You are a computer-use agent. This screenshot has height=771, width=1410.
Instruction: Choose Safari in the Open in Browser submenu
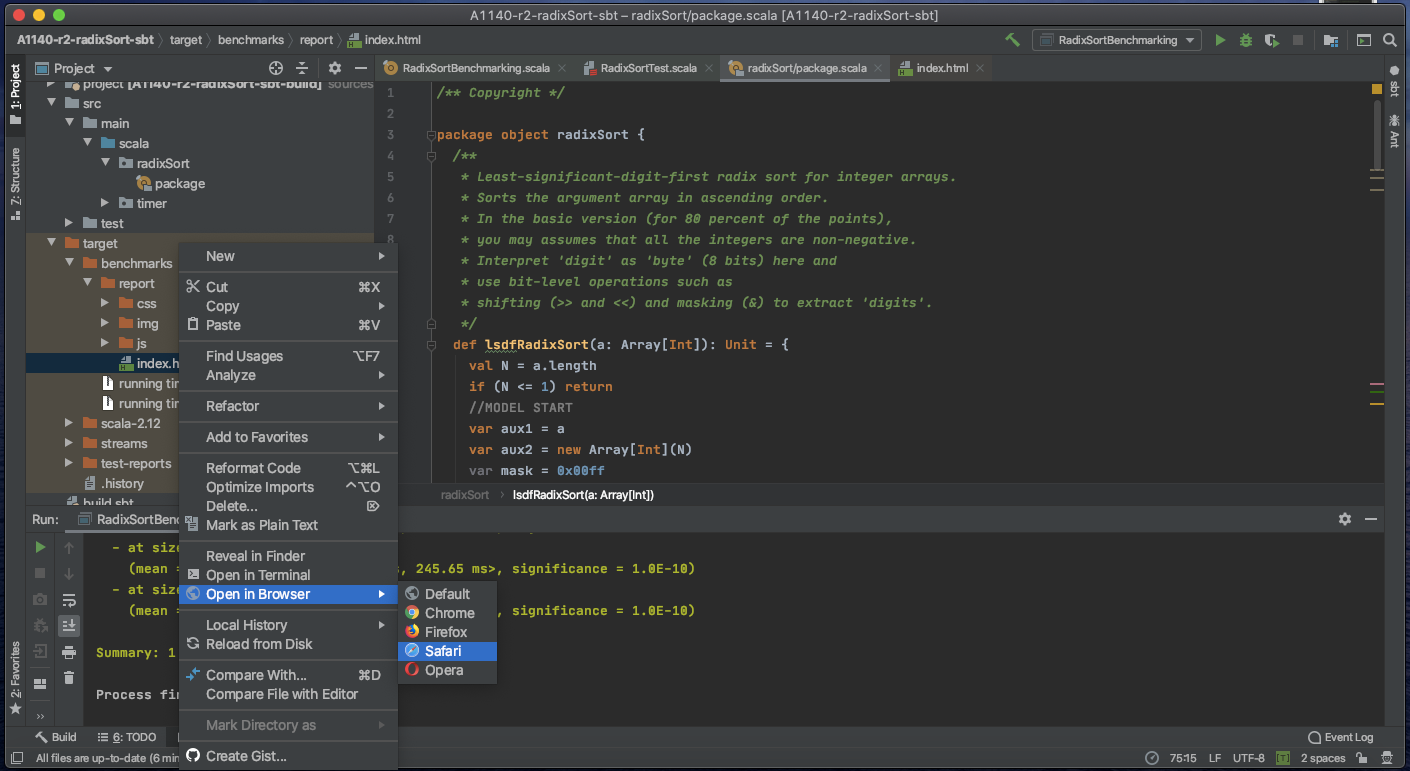[x=443, y=651]
